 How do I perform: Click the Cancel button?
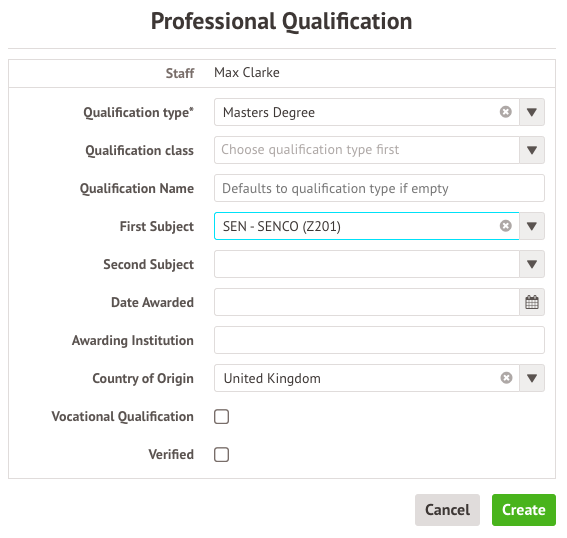[447, 510]
